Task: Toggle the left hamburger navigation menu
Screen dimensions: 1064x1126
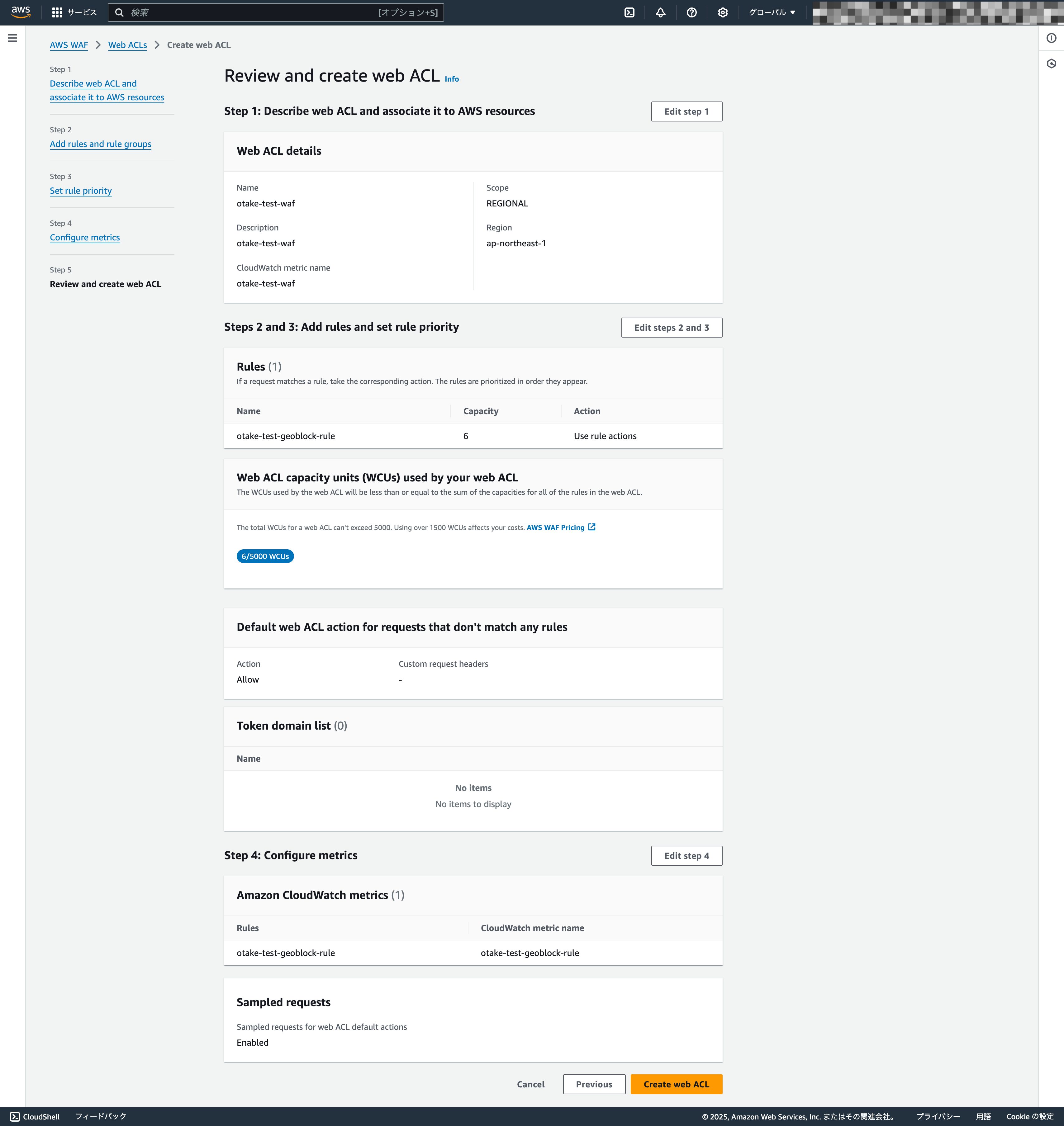Action: [12, 38]
